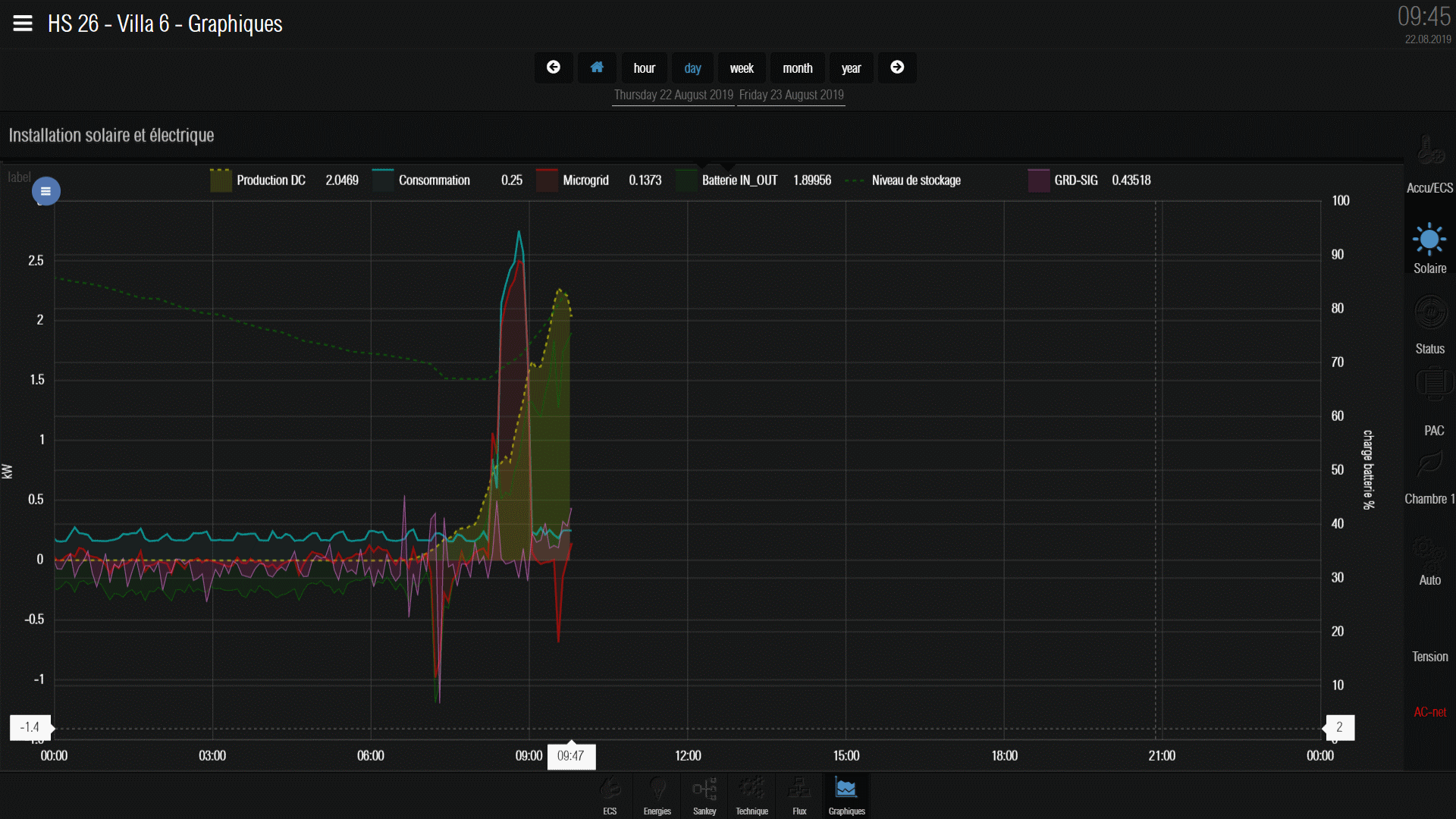Click the -1.4 left axis value marker
Screen dimensions: 1456x819
click(x=30, y=727)
